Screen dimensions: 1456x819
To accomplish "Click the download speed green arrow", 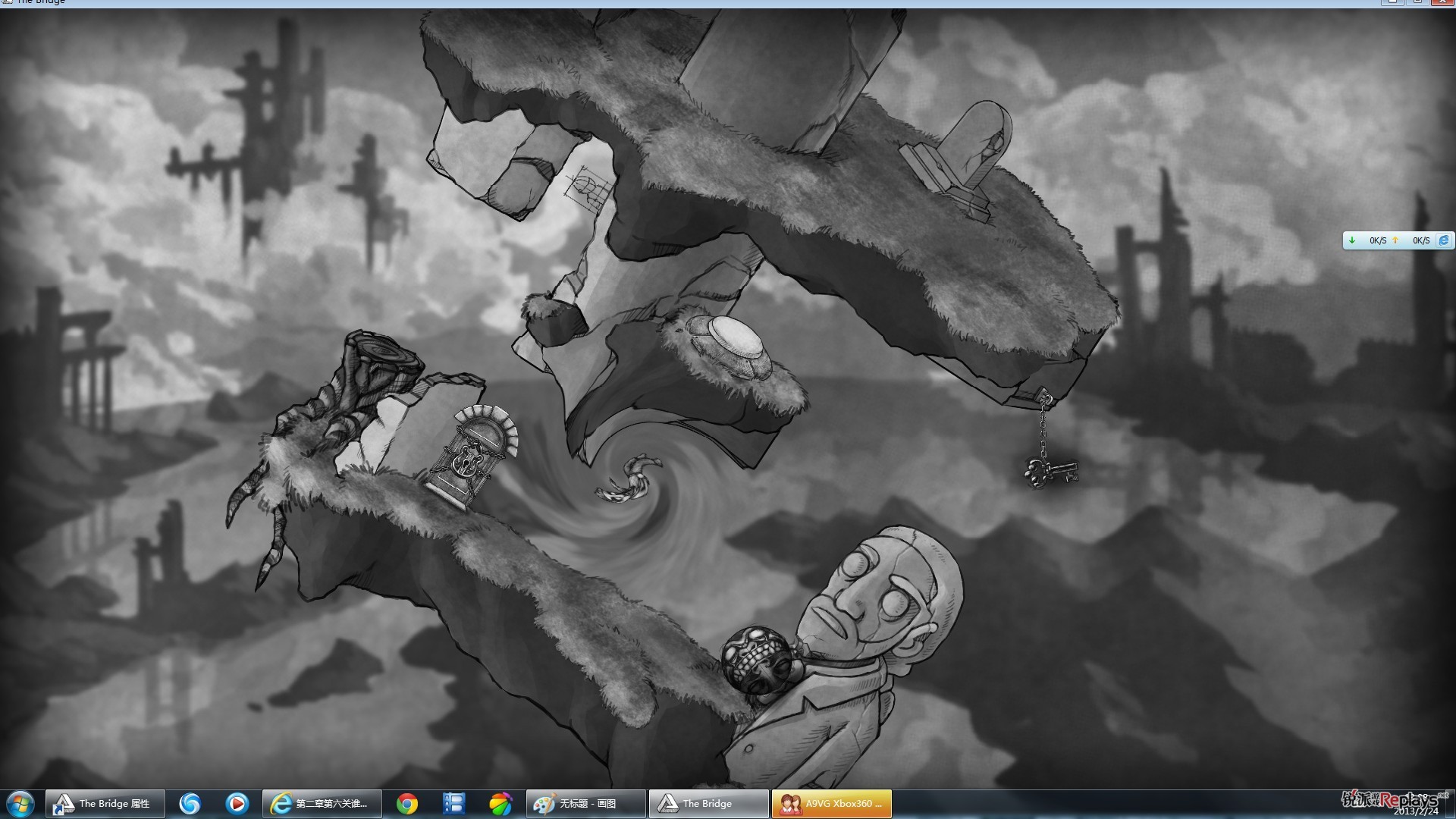I will coord(1352,240).
